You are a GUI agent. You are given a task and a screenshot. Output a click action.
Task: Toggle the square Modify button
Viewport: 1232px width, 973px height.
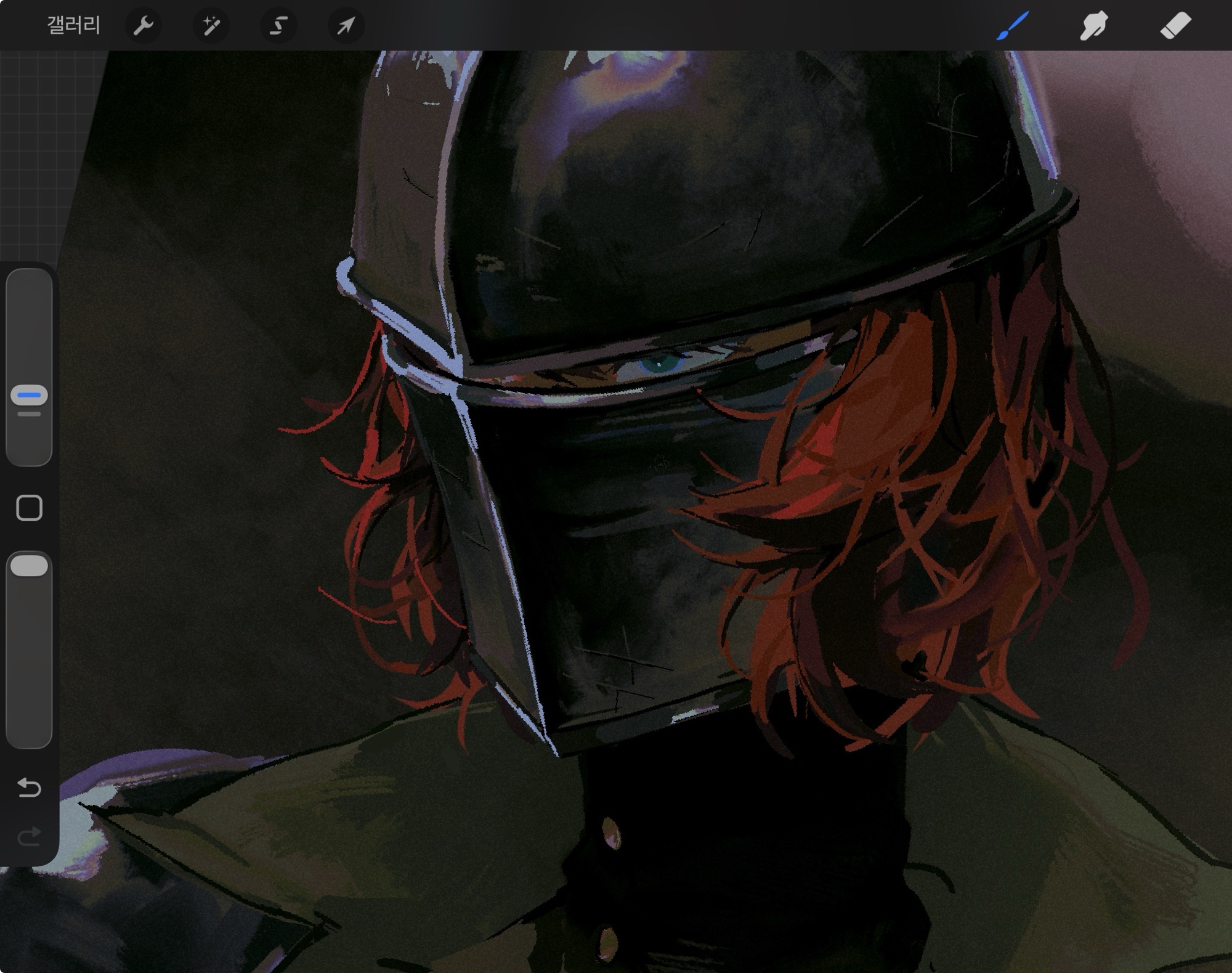[x=29, y=508]
